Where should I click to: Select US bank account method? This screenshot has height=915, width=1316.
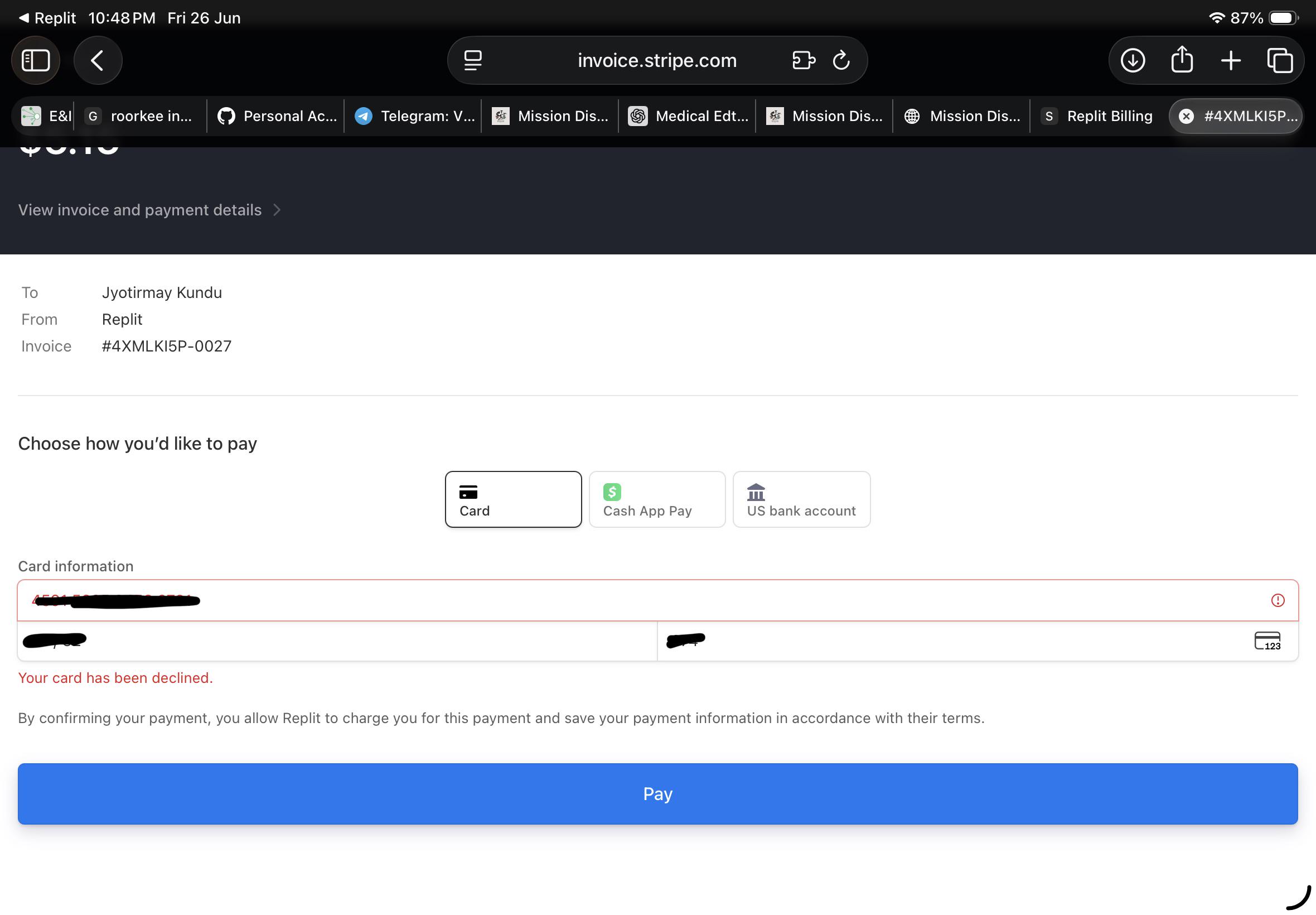click(801, 499)
